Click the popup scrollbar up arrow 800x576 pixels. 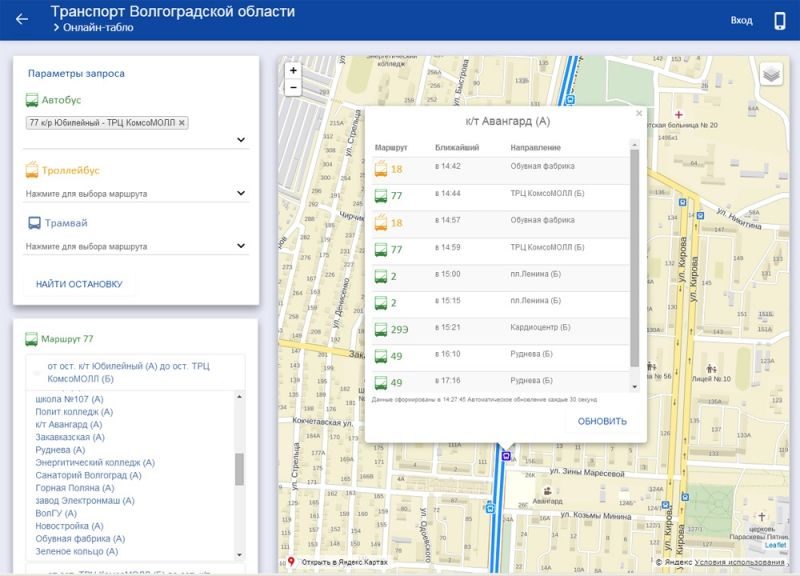(634, 145)
